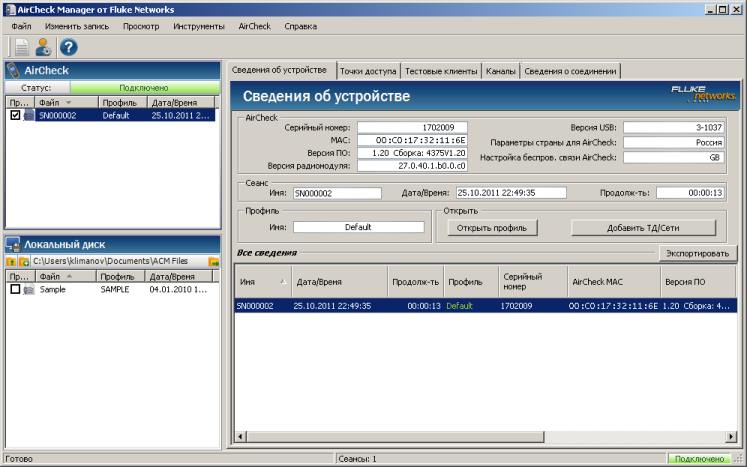Click the report document toolbar icon
747x467 pixels.
click(x=22, y=47)
